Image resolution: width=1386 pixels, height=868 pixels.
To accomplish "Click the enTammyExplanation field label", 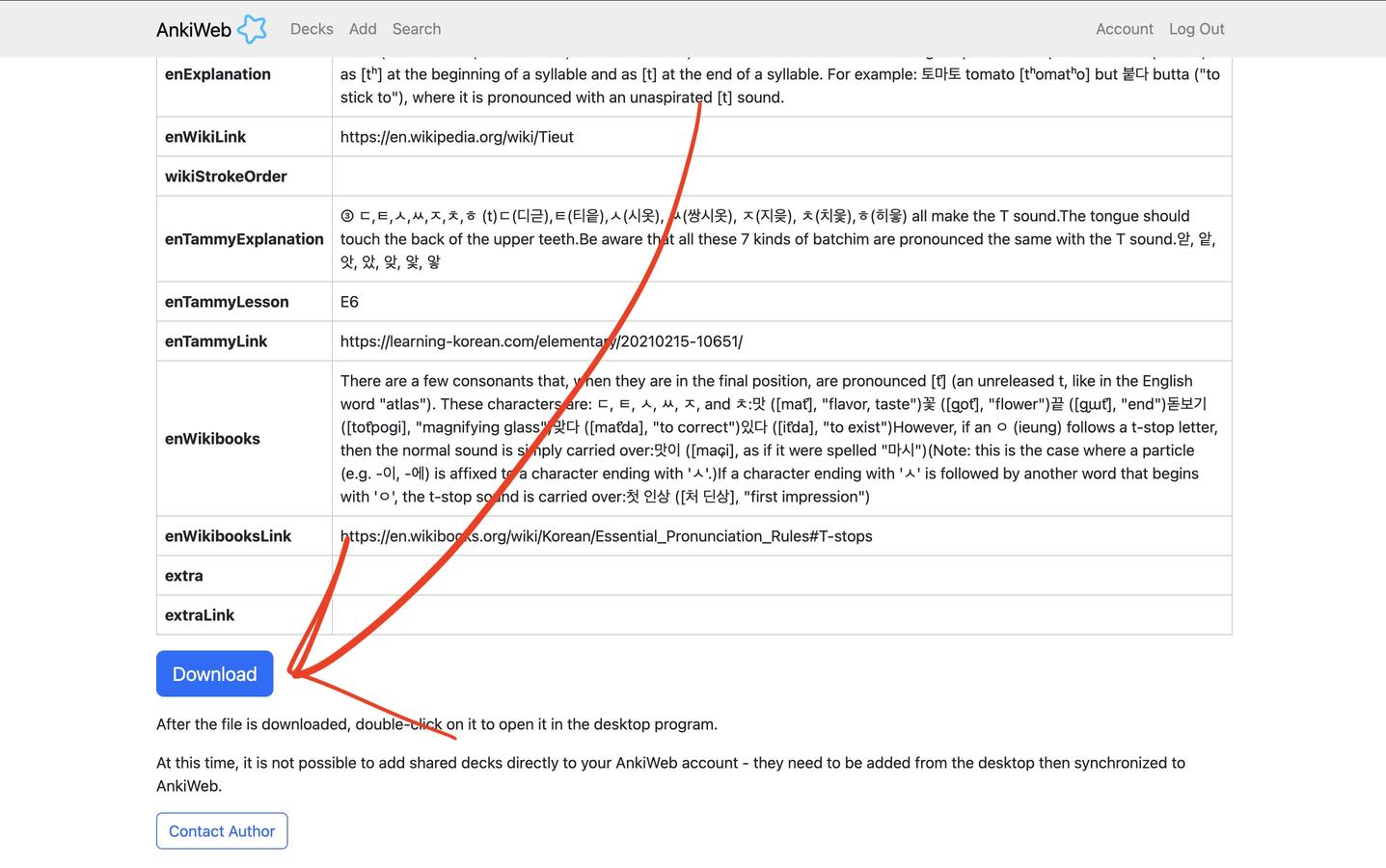I will (x=244, y=239).
